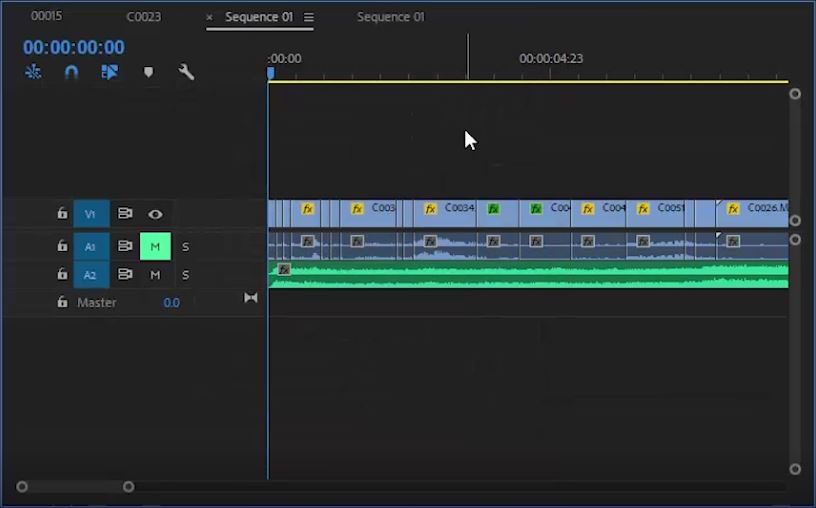816x508 pixels.
Task: Click the fx badge on C0026 clip
Action: coord(733,209)
